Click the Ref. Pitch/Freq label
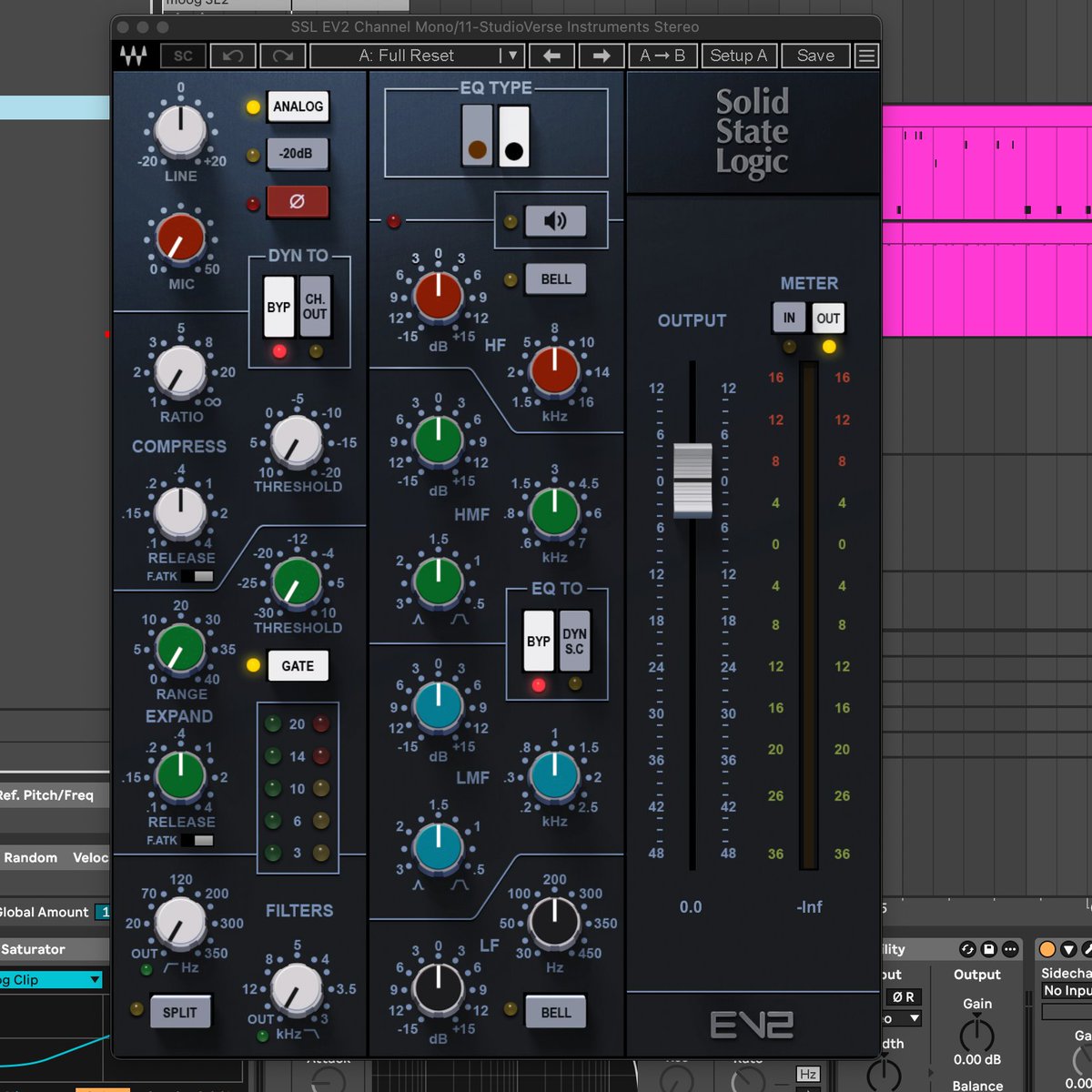 tap(45, 795)
